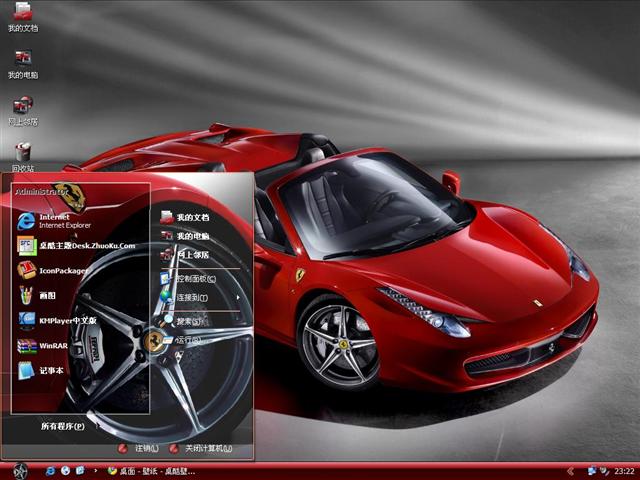Click the Start button on taskbar
The image size is (640, 480).
[x=20, y=470]
